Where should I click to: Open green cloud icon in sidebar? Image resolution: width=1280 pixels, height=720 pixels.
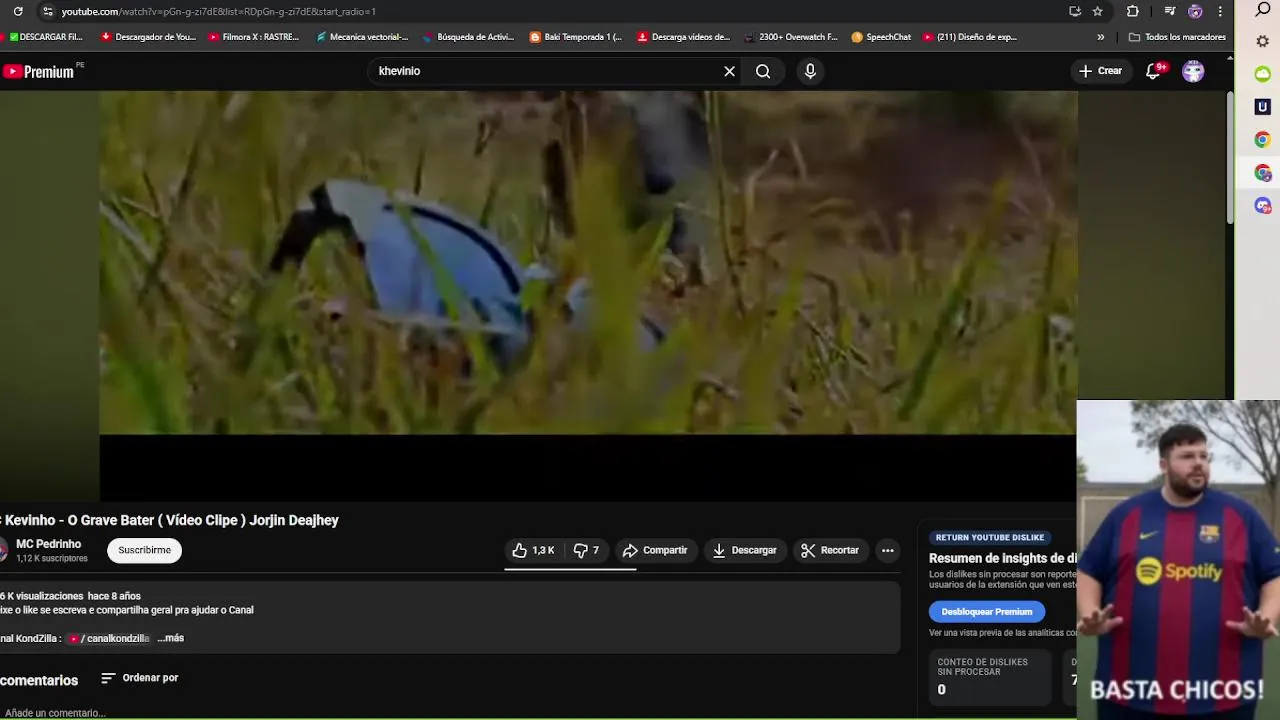[x=1263, y=74]
